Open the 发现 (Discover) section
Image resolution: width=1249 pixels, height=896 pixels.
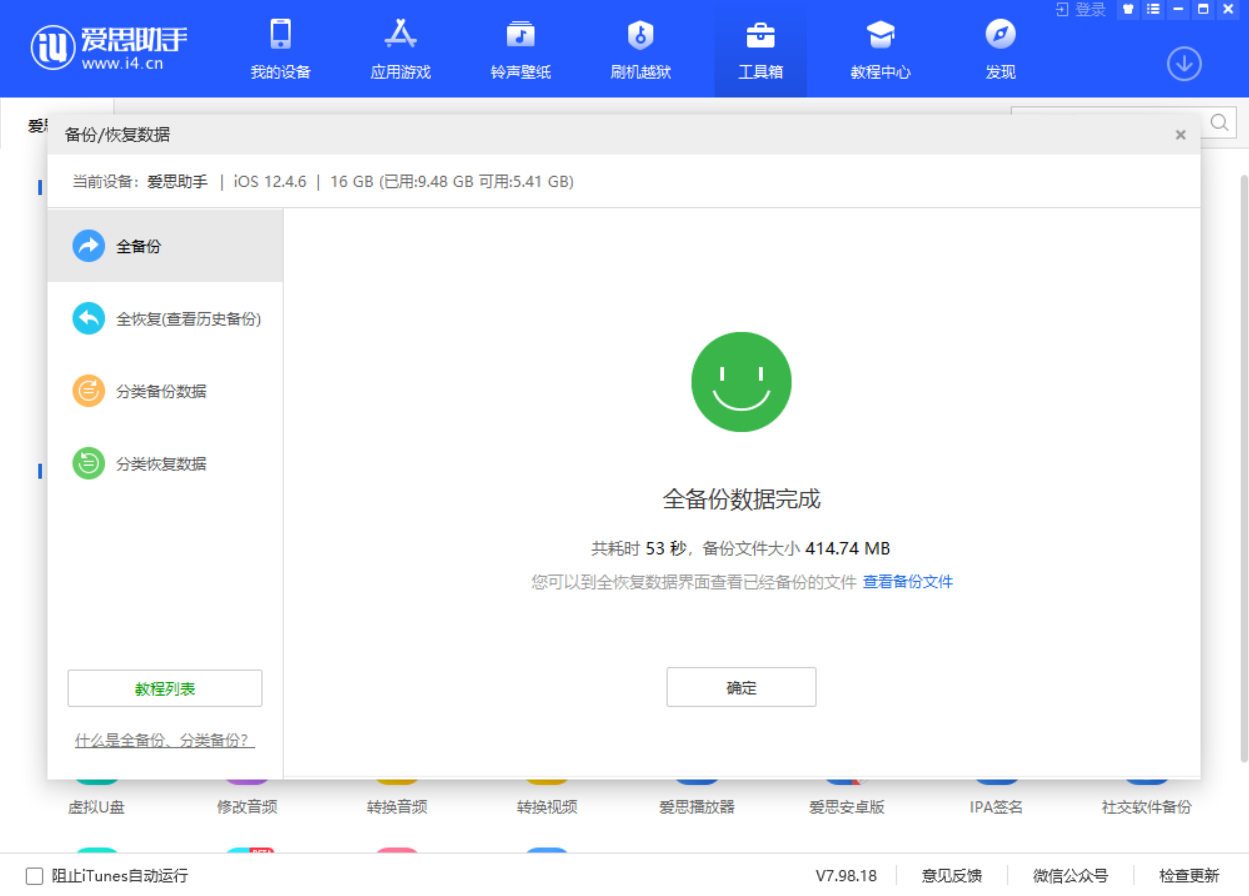[998, 48]
